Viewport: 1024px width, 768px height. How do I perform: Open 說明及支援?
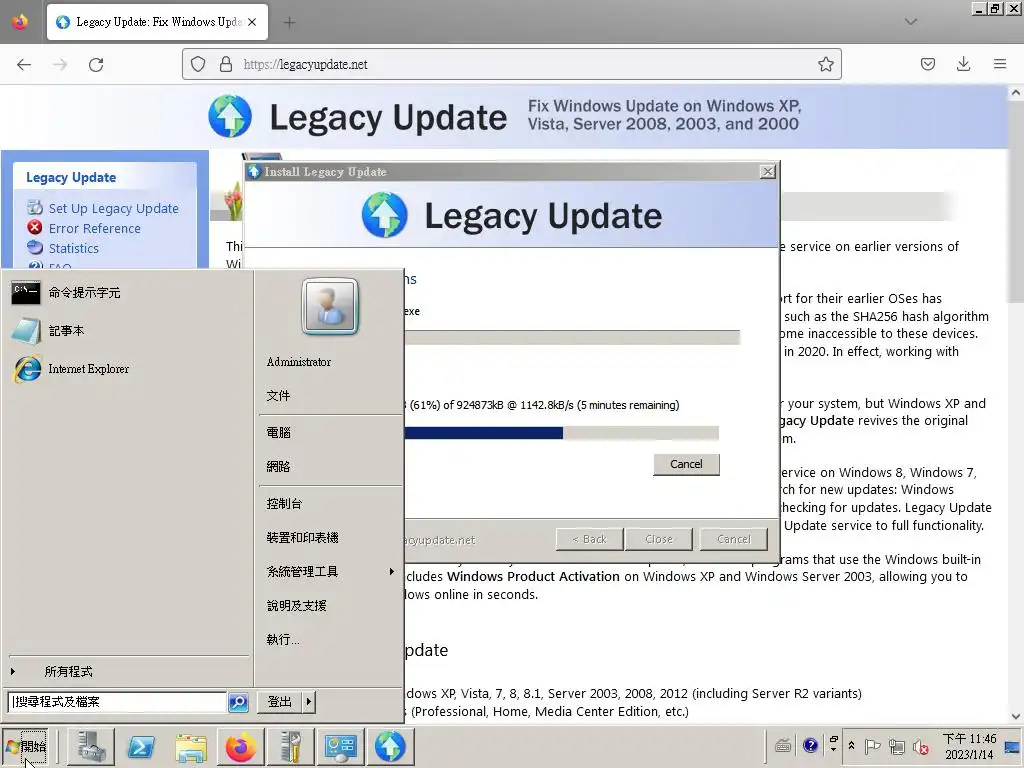pyautogui.click(x=296, y=605)
